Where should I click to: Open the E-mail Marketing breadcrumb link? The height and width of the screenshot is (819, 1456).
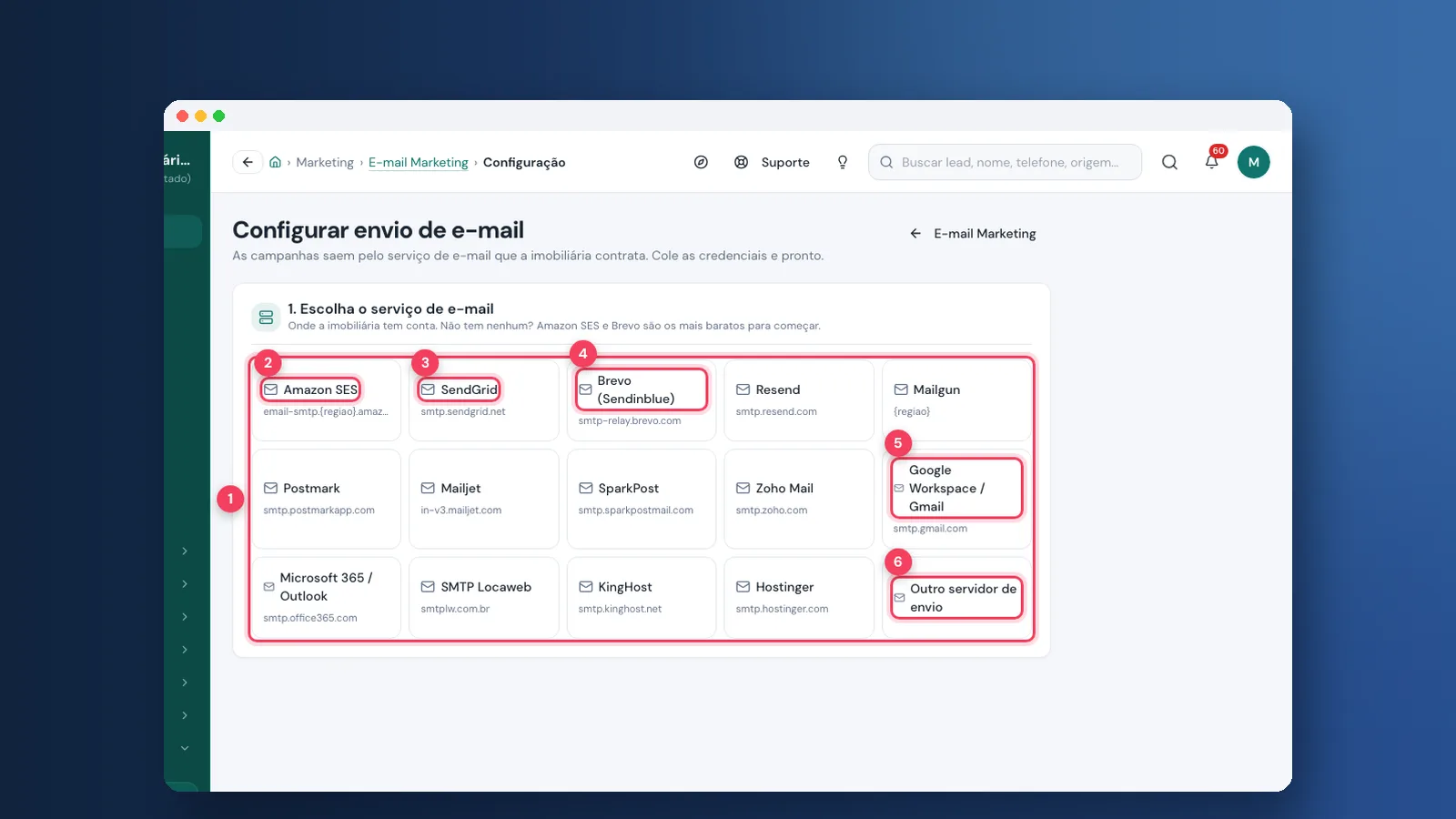(419, 162)
